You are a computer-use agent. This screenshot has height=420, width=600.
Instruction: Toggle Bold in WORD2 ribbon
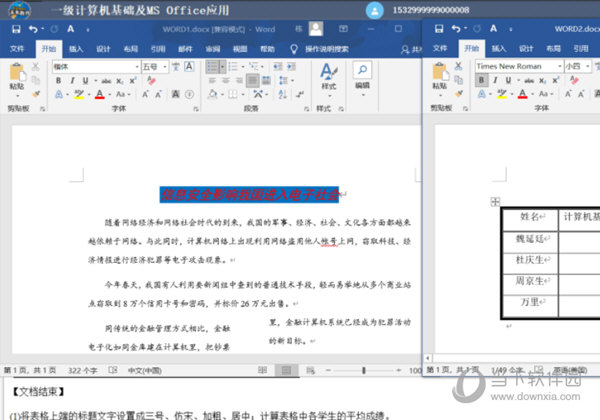click(x=481, y=80)
